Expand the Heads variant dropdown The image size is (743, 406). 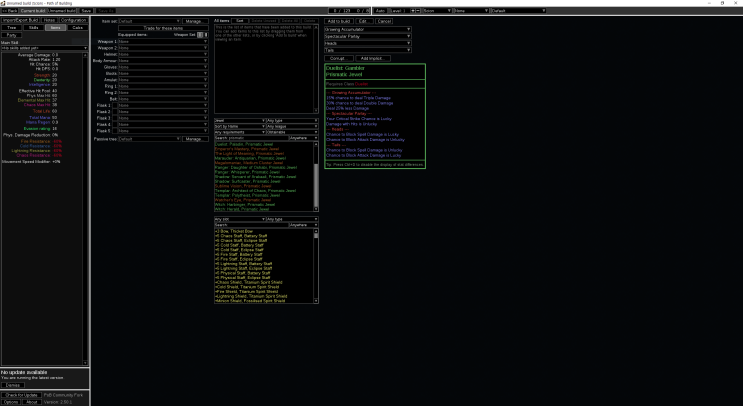pos(368,43)
